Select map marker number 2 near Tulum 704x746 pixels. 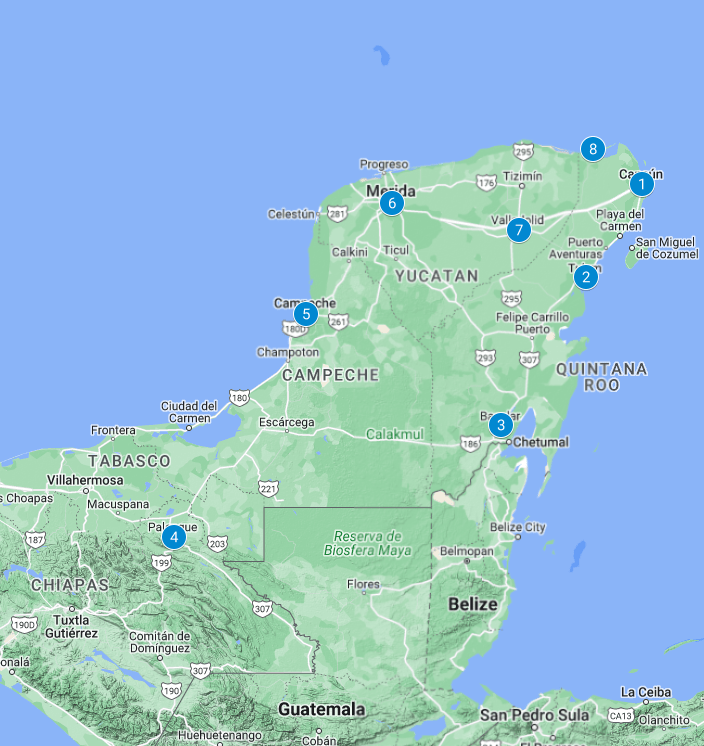tap(586, 276)
